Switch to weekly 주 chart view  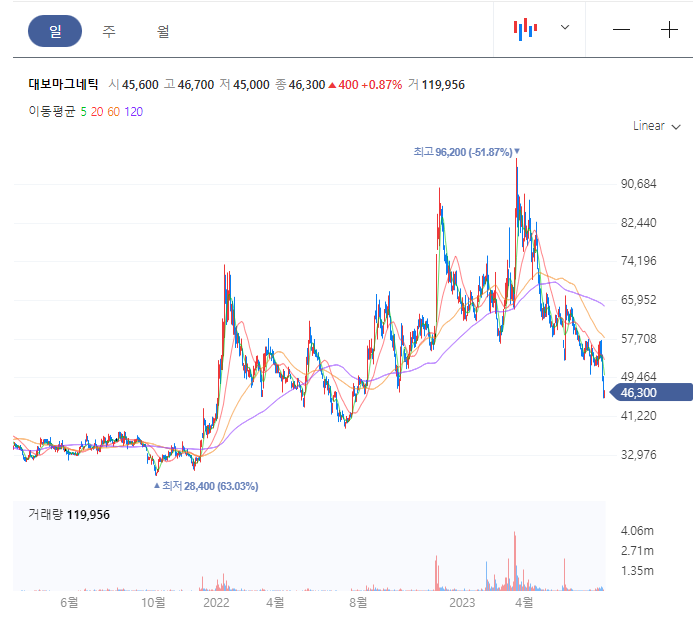point(109,31)
